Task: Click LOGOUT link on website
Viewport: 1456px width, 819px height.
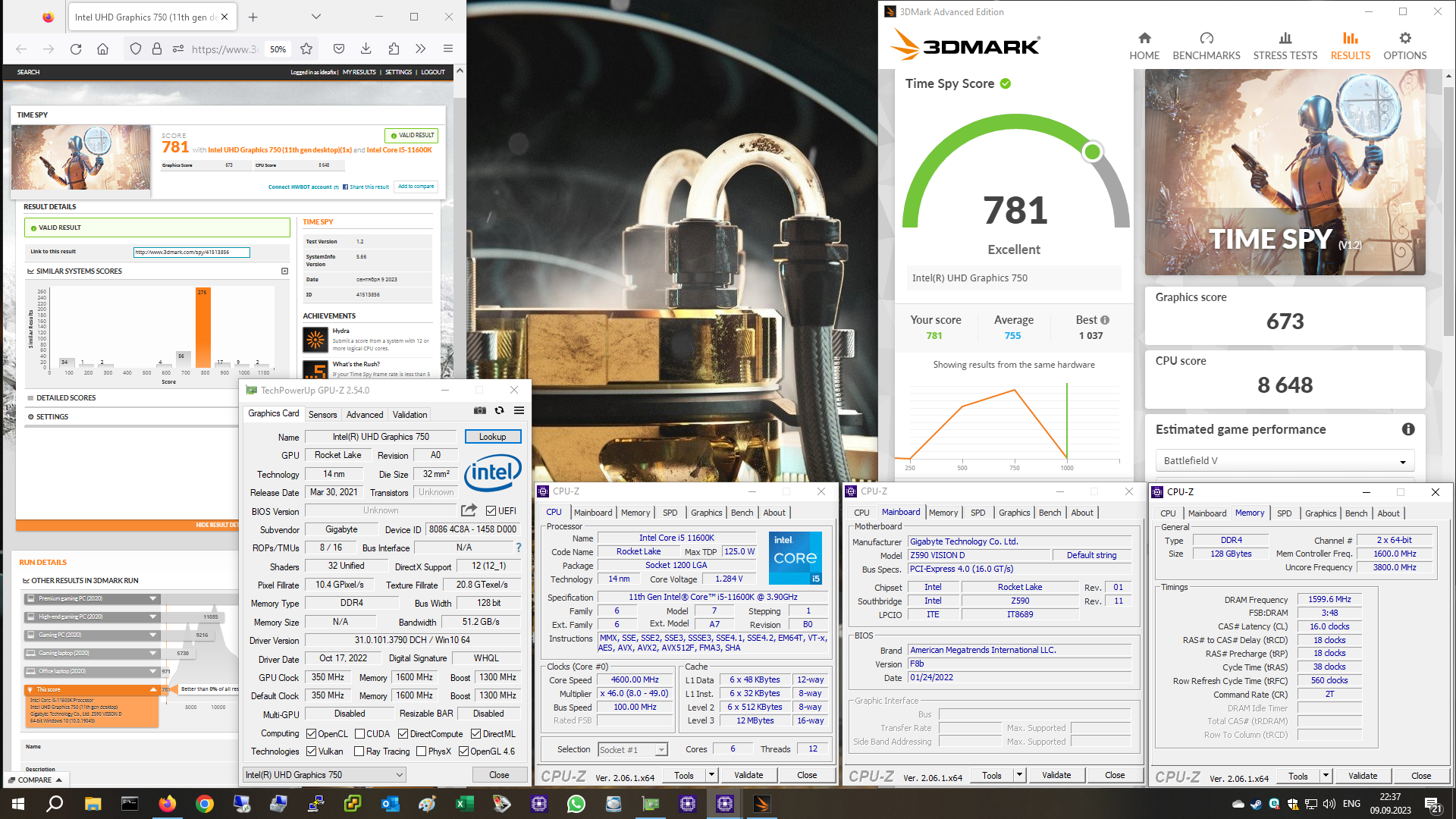Action: pyautogui.click(x=433, y=72)
